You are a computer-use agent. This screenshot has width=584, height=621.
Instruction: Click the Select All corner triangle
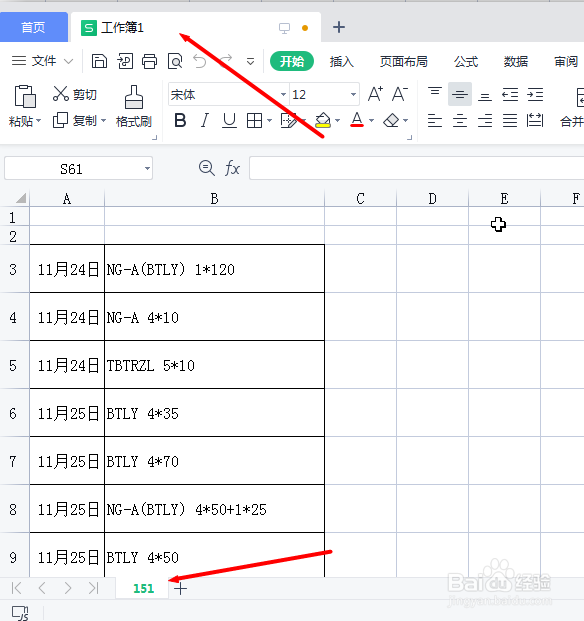pyautogui.click(x=21, y=198)
